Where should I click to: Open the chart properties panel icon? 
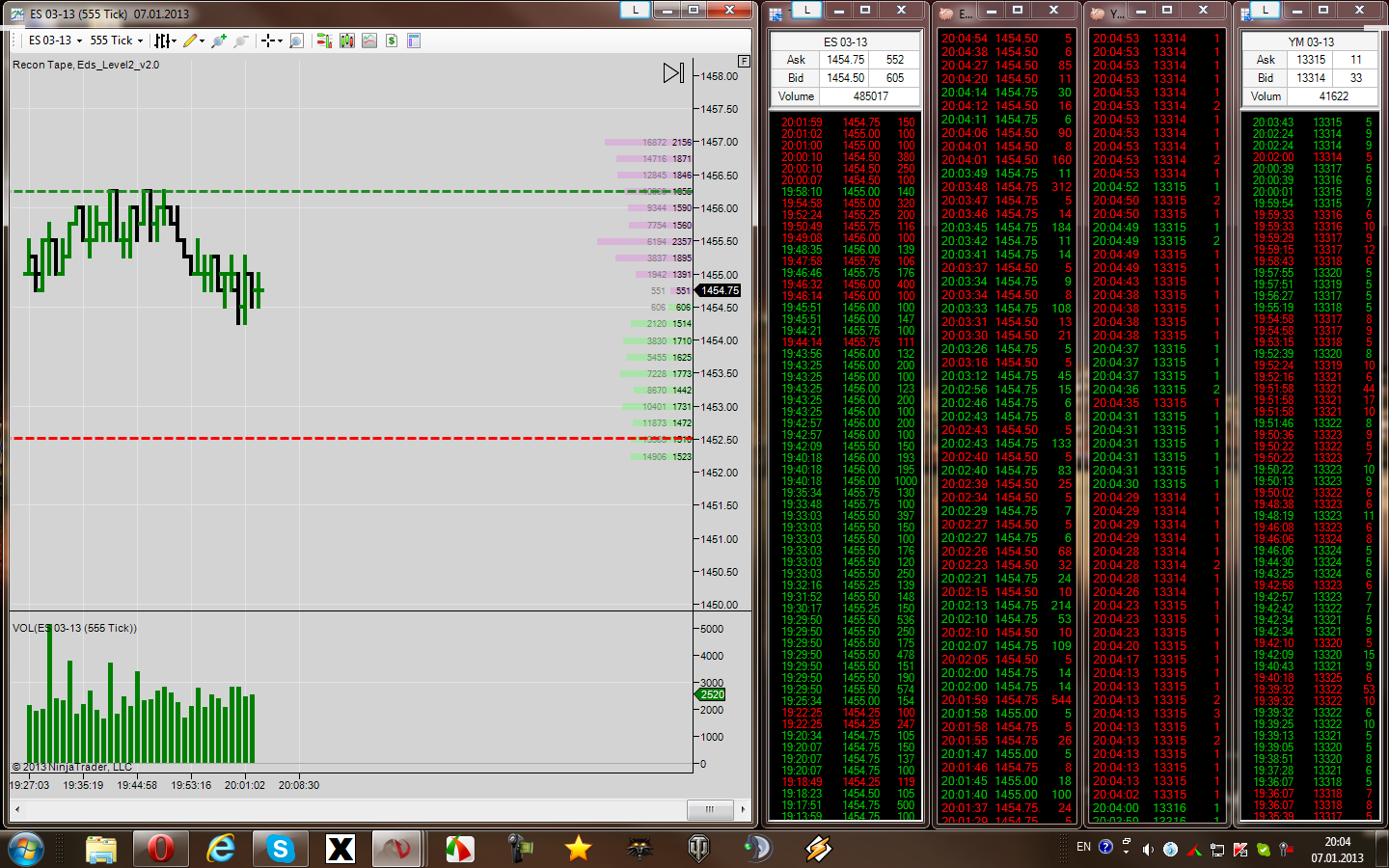(x=414, y=41)
